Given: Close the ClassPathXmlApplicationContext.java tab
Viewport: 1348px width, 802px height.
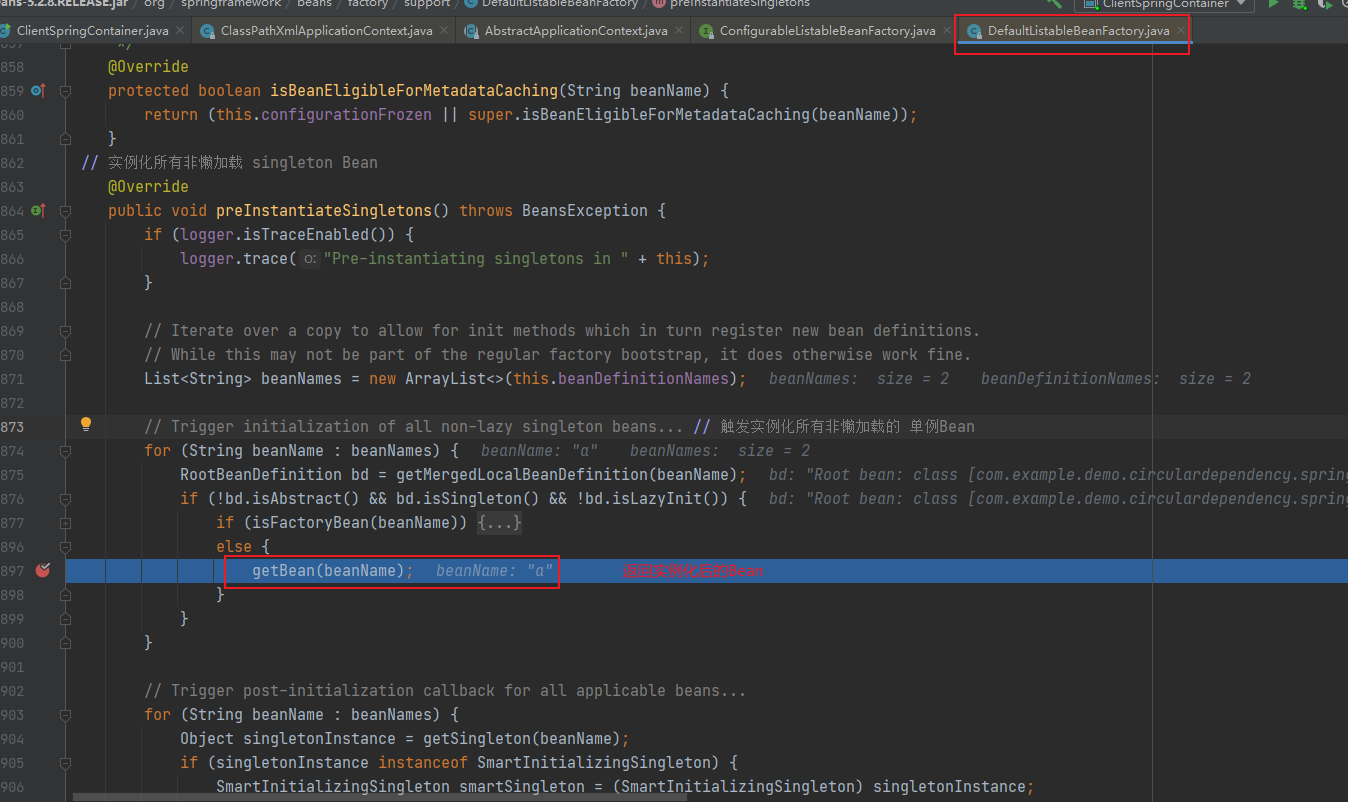Looking at the screenshot, I should coord(444,31).
